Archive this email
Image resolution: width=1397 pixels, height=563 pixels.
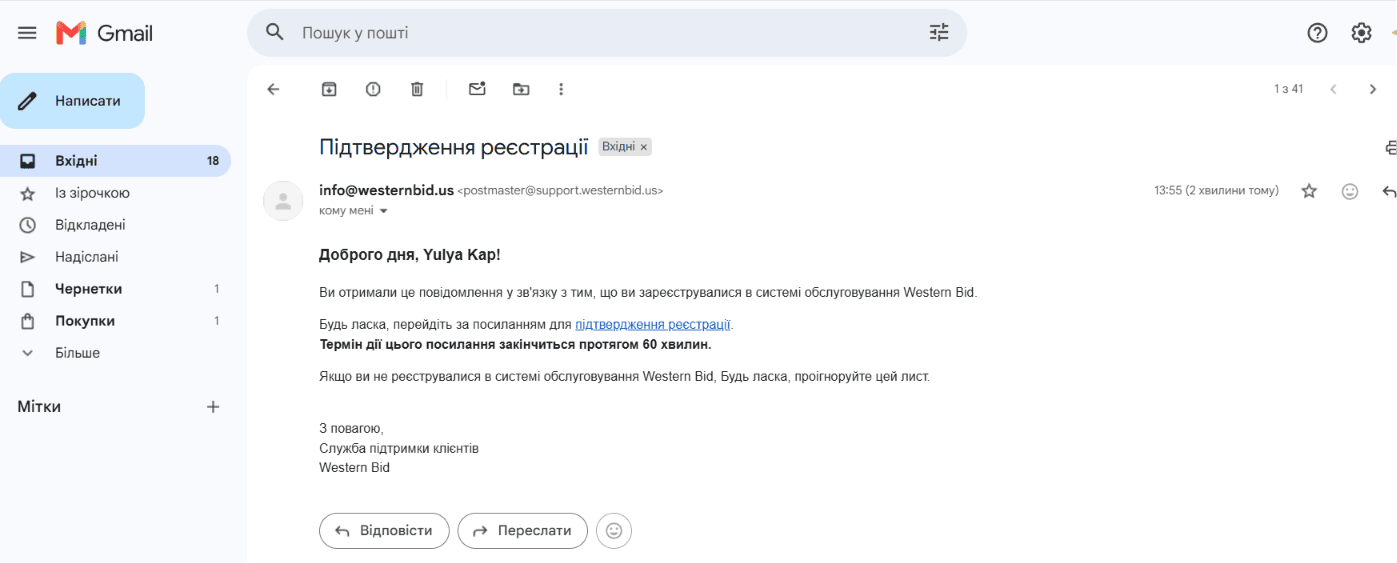[329, 89]
